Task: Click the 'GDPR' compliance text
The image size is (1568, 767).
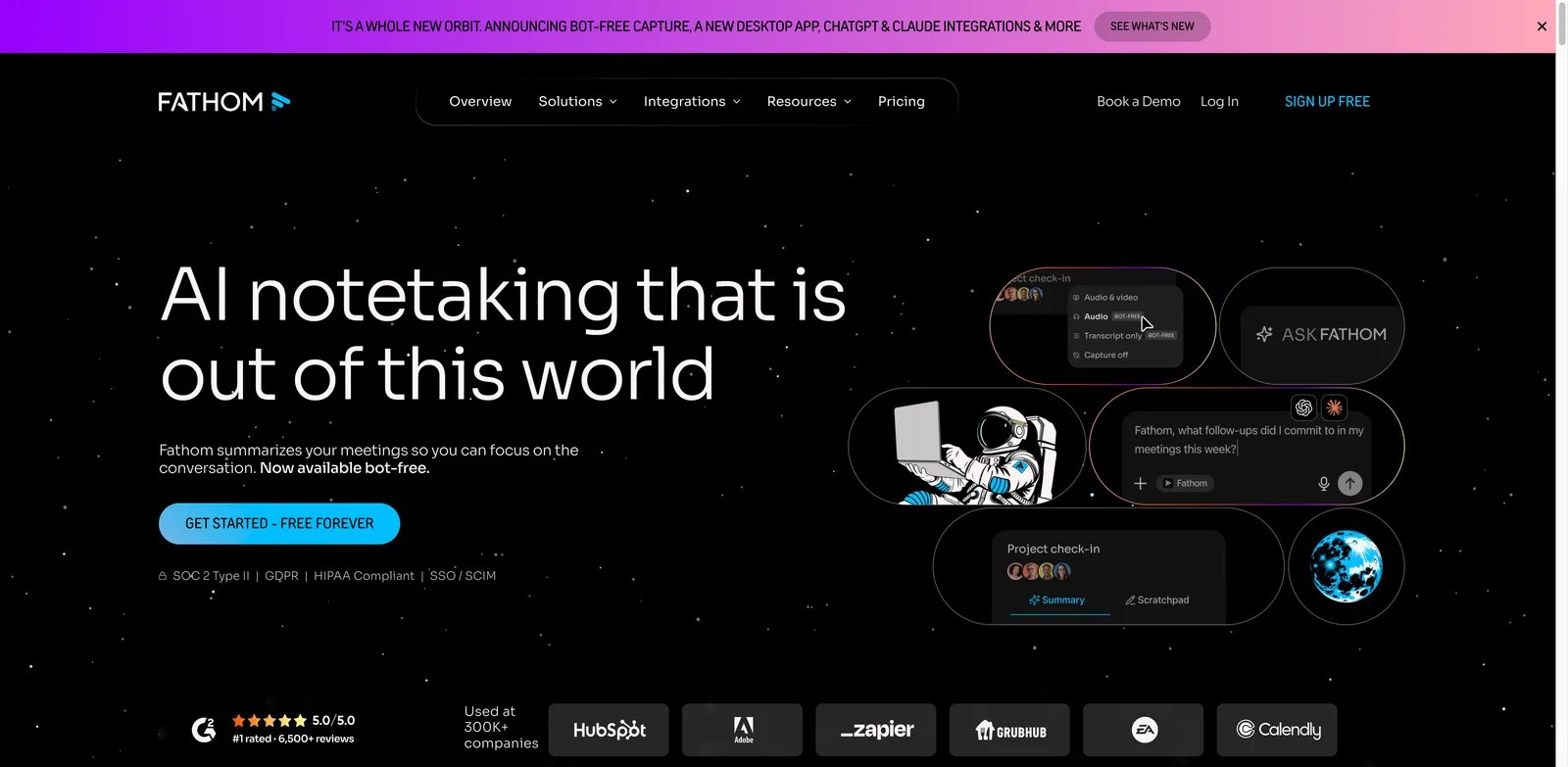Action: [281, 576]
